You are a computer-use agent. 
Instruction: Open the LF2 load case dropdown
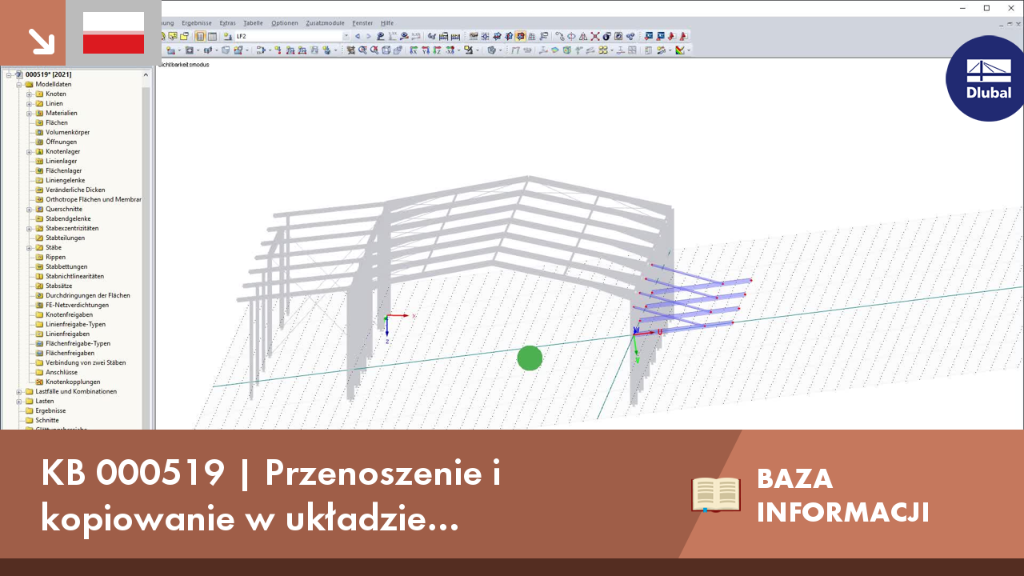coord(292,37)
